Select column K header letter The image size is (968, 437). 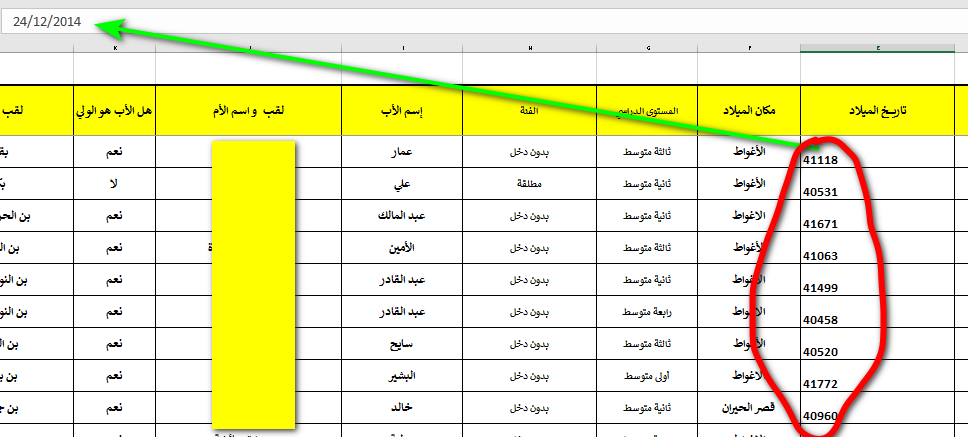[115, 47]
